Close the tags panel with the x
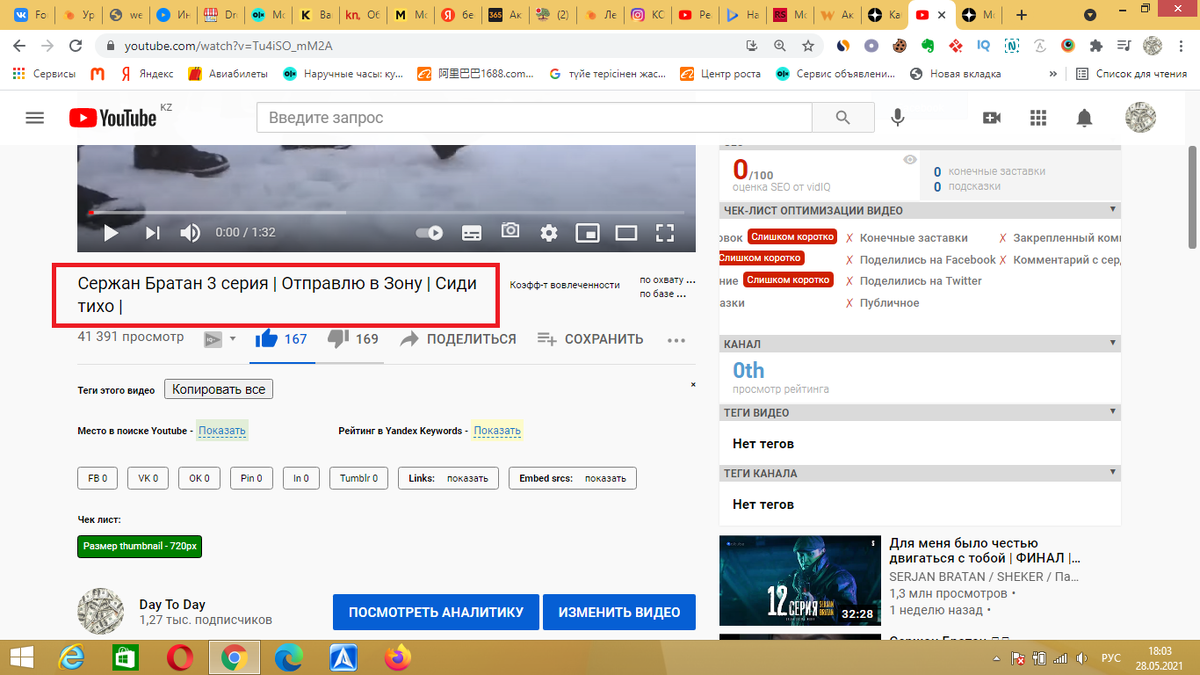The height and width of the screenshot is (675, 1200). tap(693, 385)
